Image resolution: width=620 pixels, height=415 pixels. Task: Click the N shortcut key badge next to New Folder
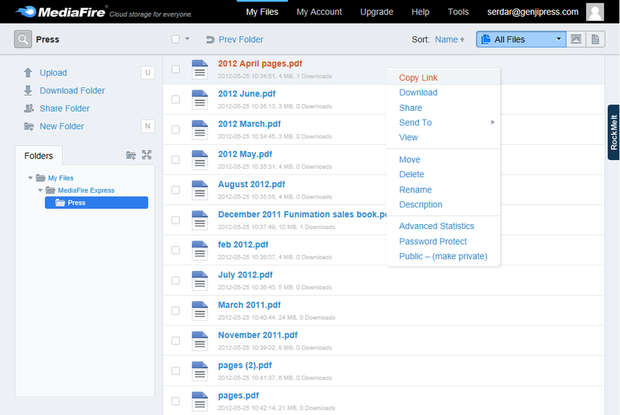click(x=147, y=126)
